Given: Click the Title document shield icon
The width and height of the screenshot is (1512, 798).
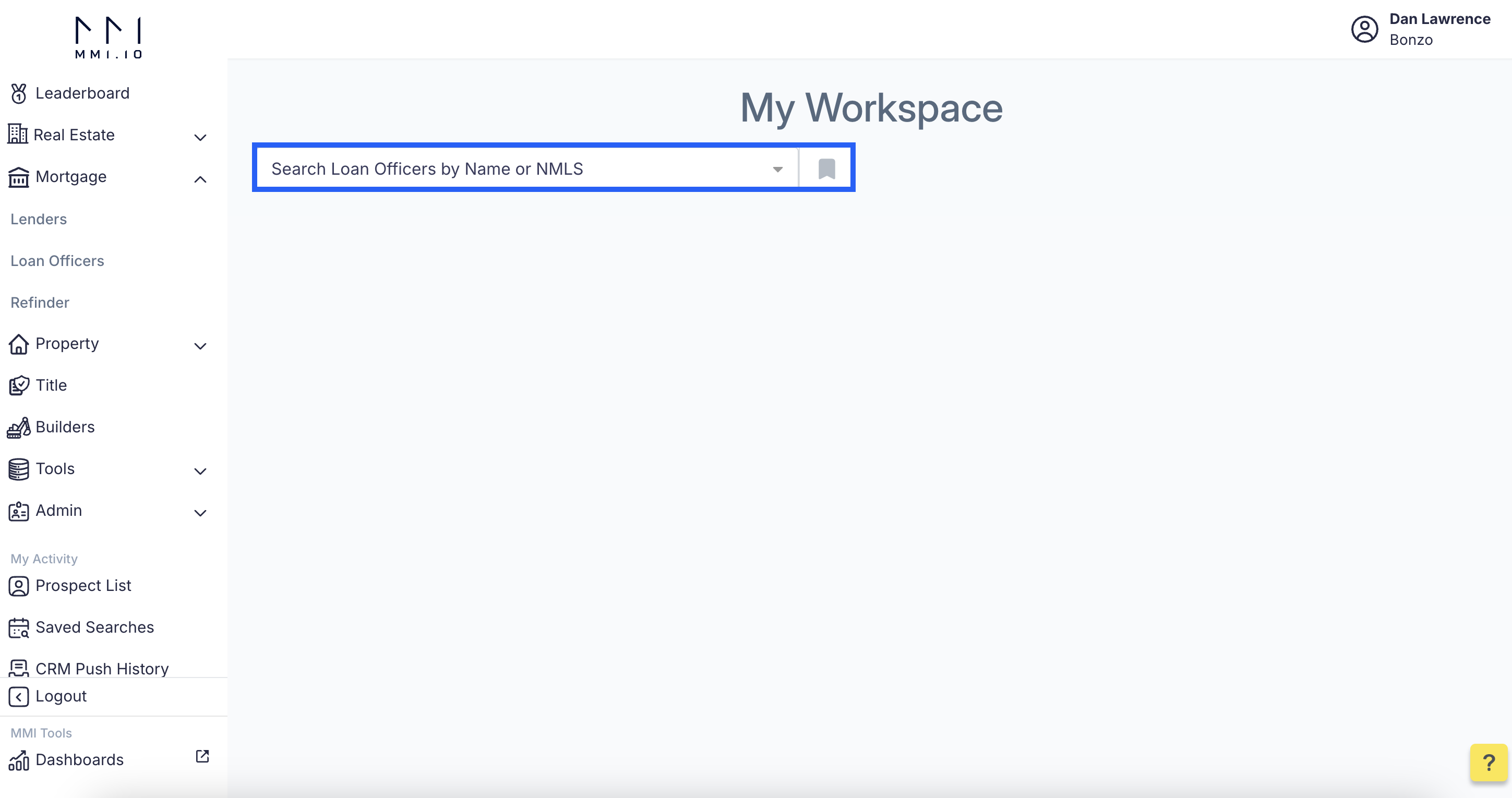Looking at the screenshot, I should click(19, 385).
